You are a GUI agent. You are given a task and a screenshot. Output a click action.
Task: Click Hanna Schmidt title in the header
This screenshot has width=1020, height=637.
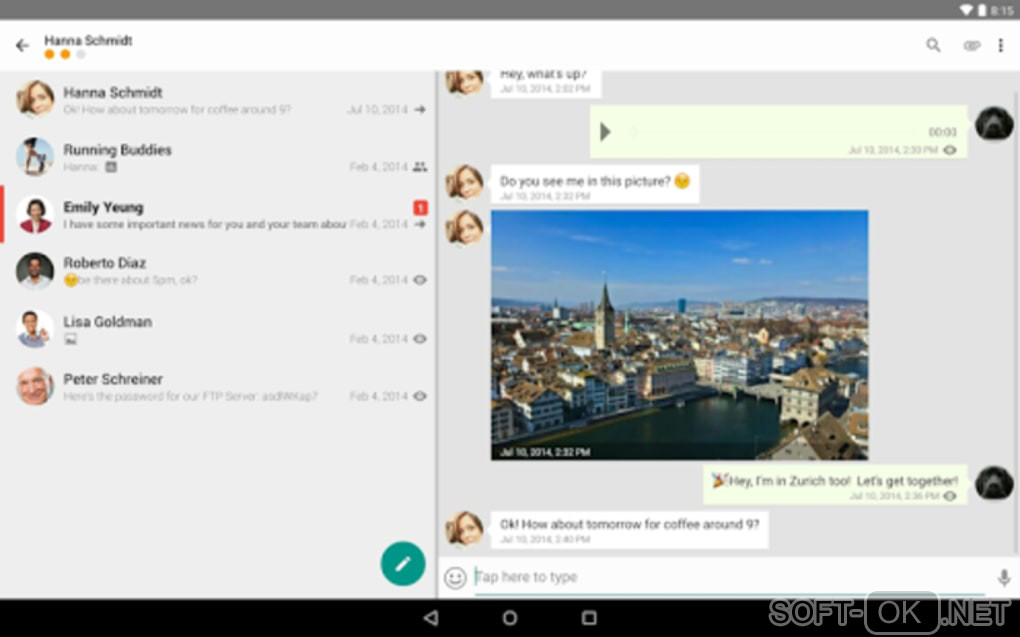coord(88,40)
